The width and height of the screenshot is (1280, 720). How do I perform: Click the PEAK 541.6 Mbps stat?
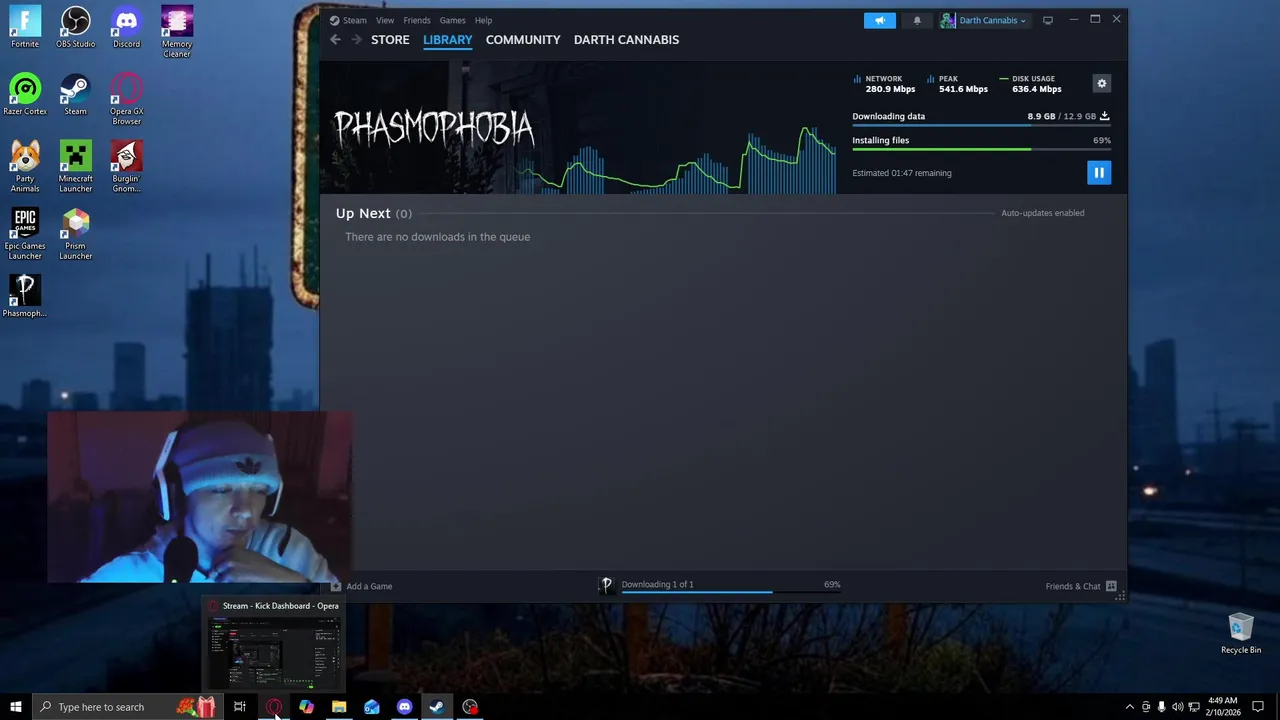coord(957,84)
